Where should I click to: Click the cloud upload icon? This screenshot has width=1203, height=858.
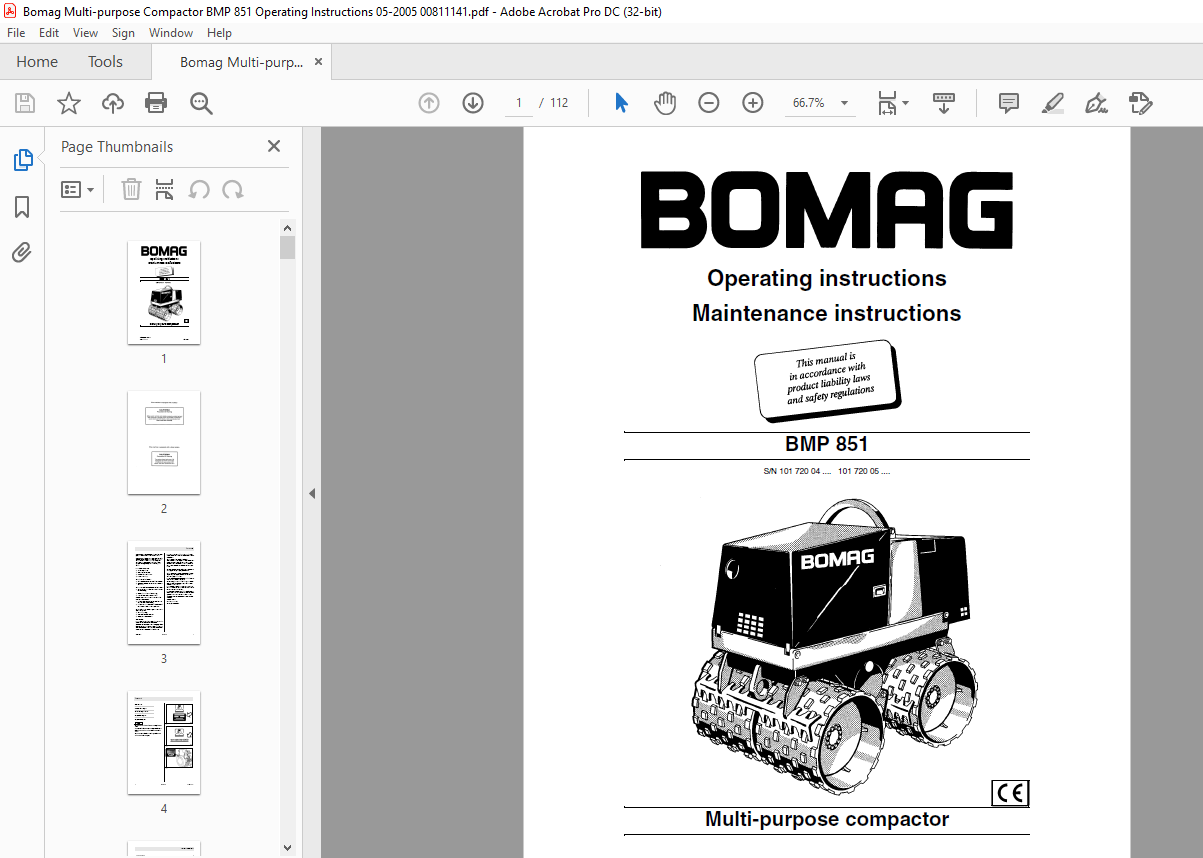click(113, 103)
